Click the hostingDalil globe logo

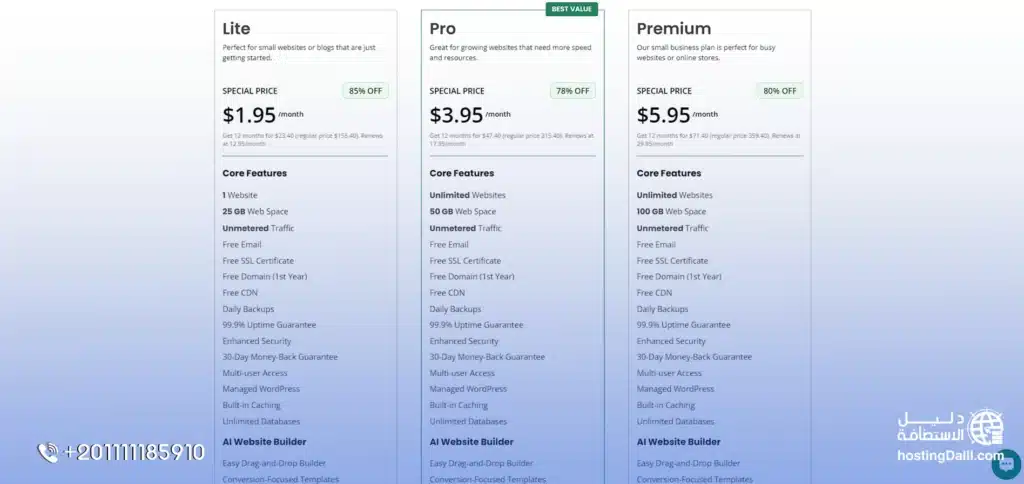point(986,426)
